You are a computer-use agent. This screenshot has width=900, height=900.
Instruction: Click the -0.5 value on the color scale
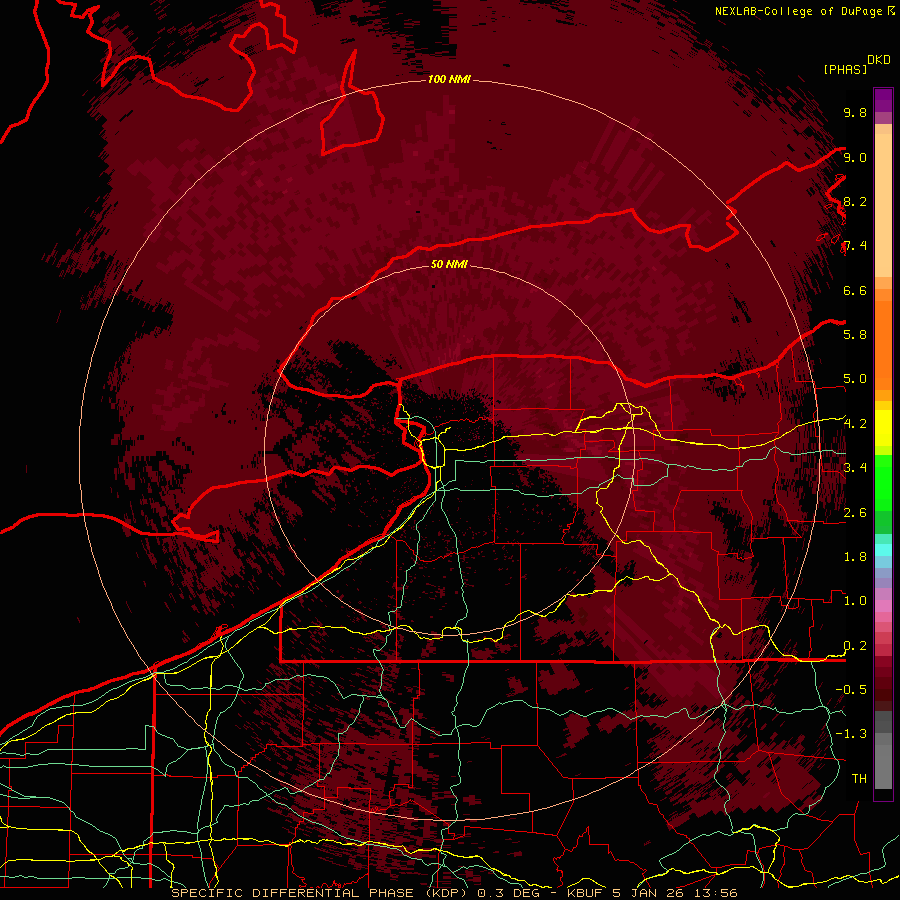click(851, 690)
